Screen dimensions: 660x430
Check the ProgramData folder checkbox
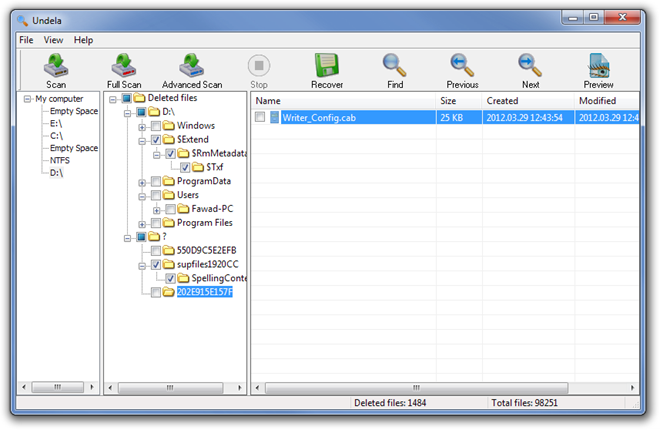156,181
